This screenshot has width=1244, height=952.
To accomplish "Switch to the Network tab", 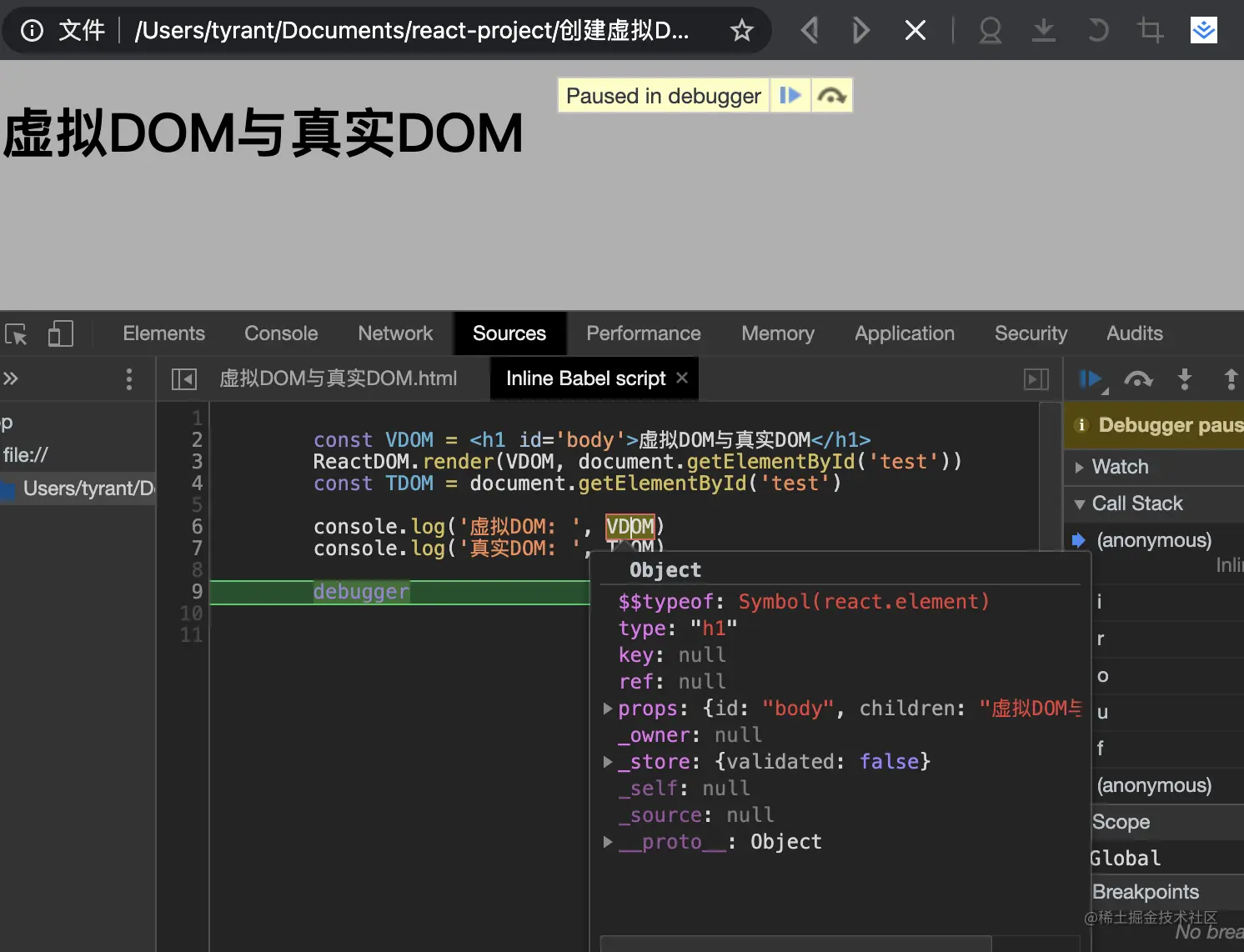I will [x=395, y=333].
